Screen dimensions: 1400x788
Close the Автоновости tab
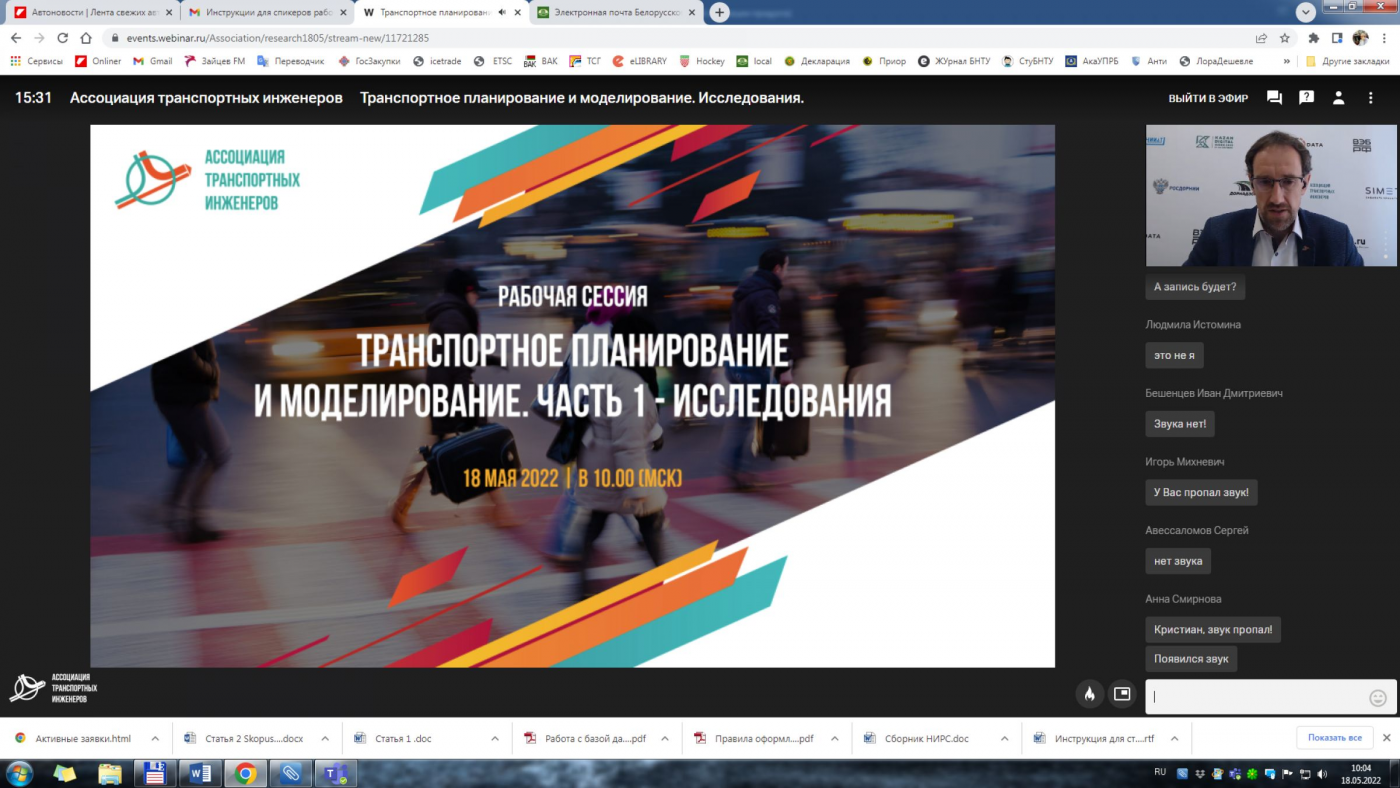point(169,12)
